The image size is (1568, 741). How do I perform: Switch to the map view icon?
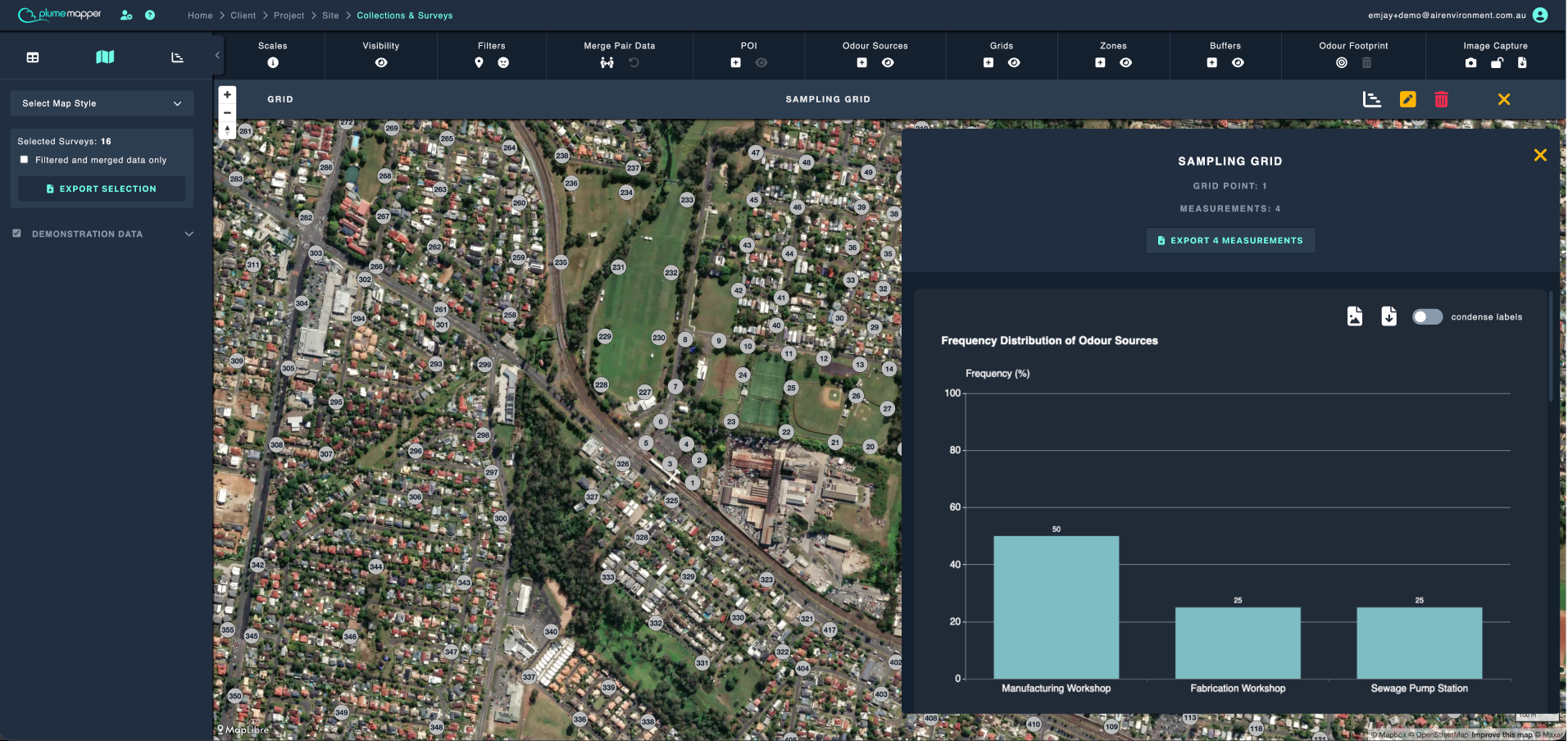click(105, 57)
